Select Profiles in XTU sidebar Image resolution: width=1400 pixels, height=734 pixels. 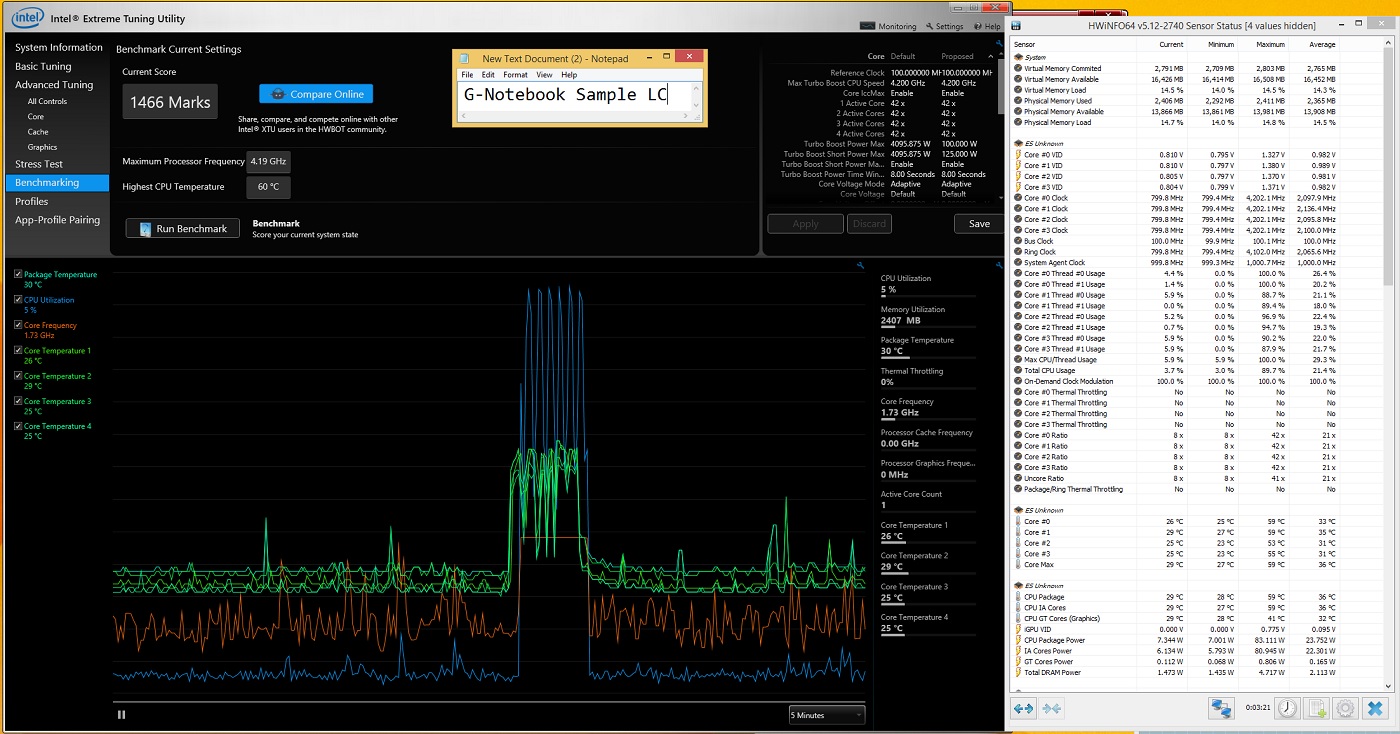pyautogui.click(x=31, y=201)
